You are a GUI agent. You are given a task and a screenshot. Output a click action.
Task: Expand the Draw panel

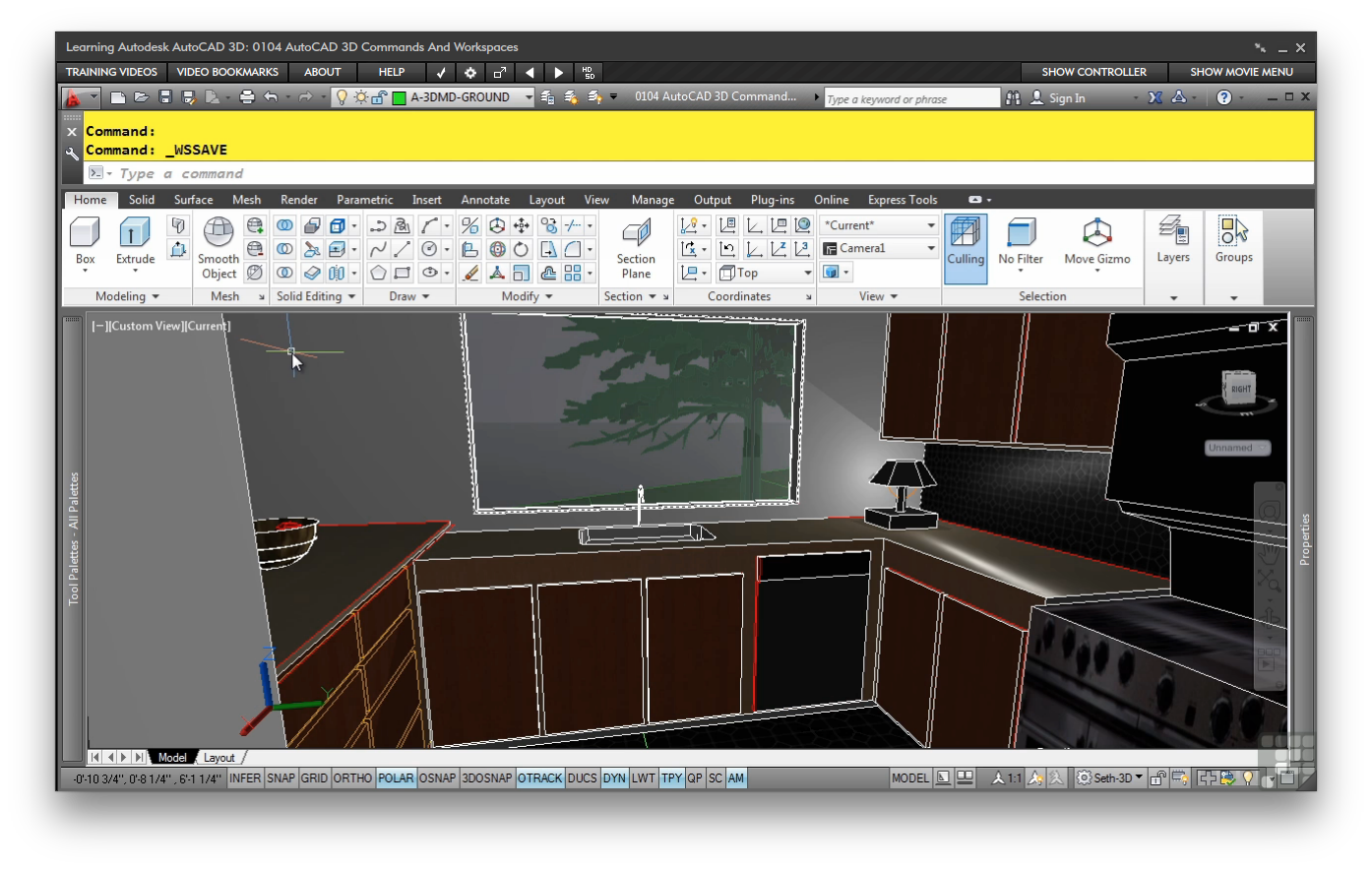409,296
